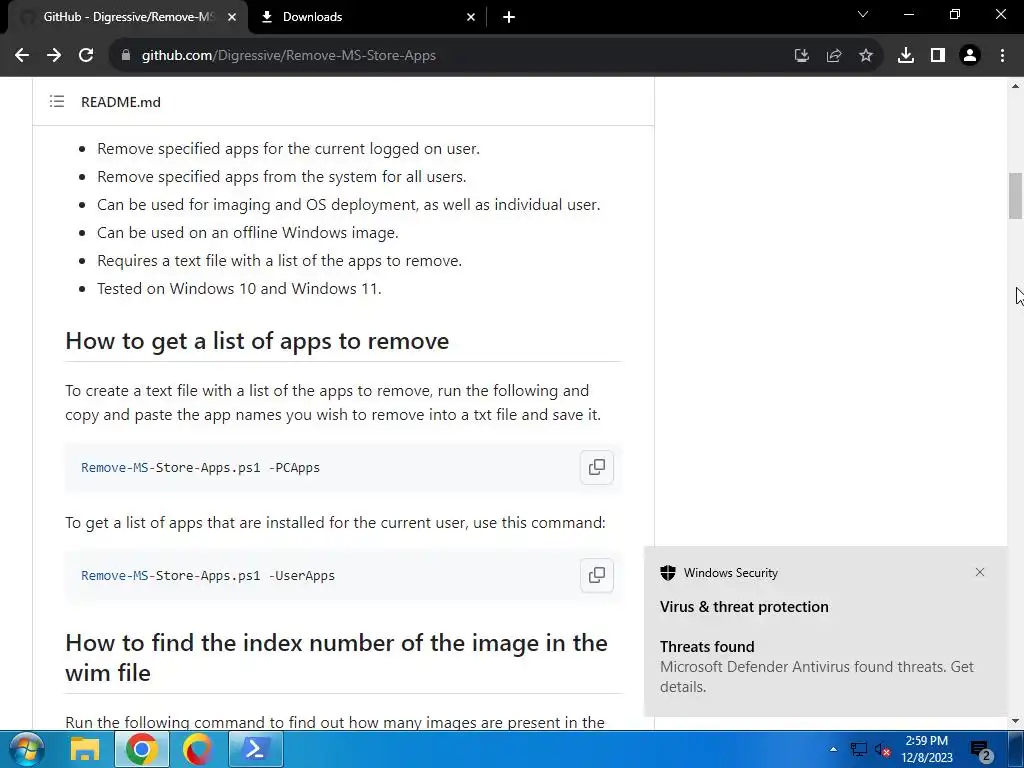Switch to the Downloads tab
Screen dimensions: 1024x768
[368, 17]
